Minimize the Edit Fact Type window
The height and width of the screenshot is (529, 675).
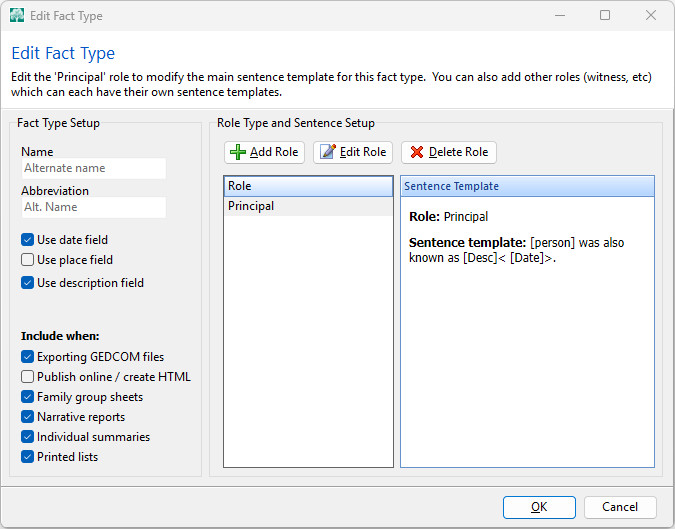pyautogui.click(x=559, y=15)
